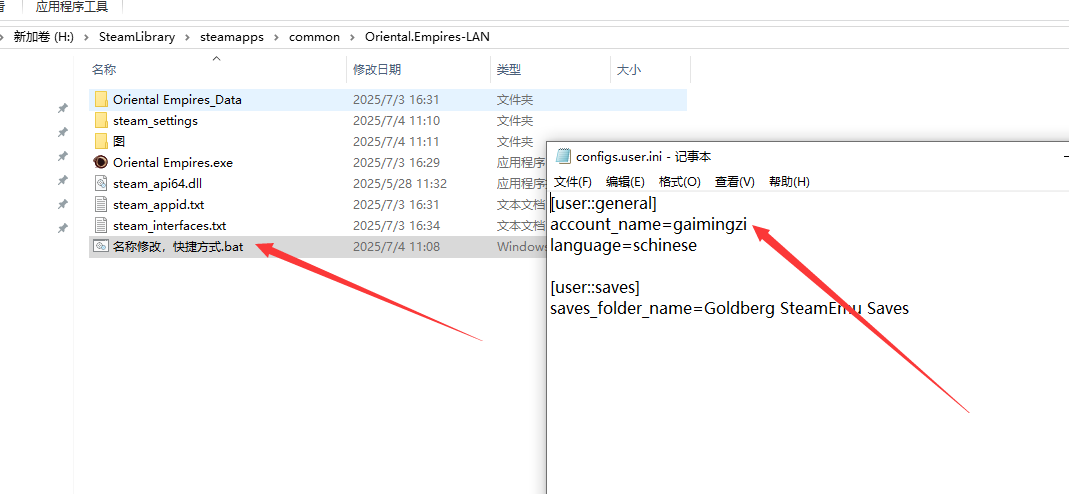Place cursor at end of account_name=gaimingzi line

tap(747, 224)
